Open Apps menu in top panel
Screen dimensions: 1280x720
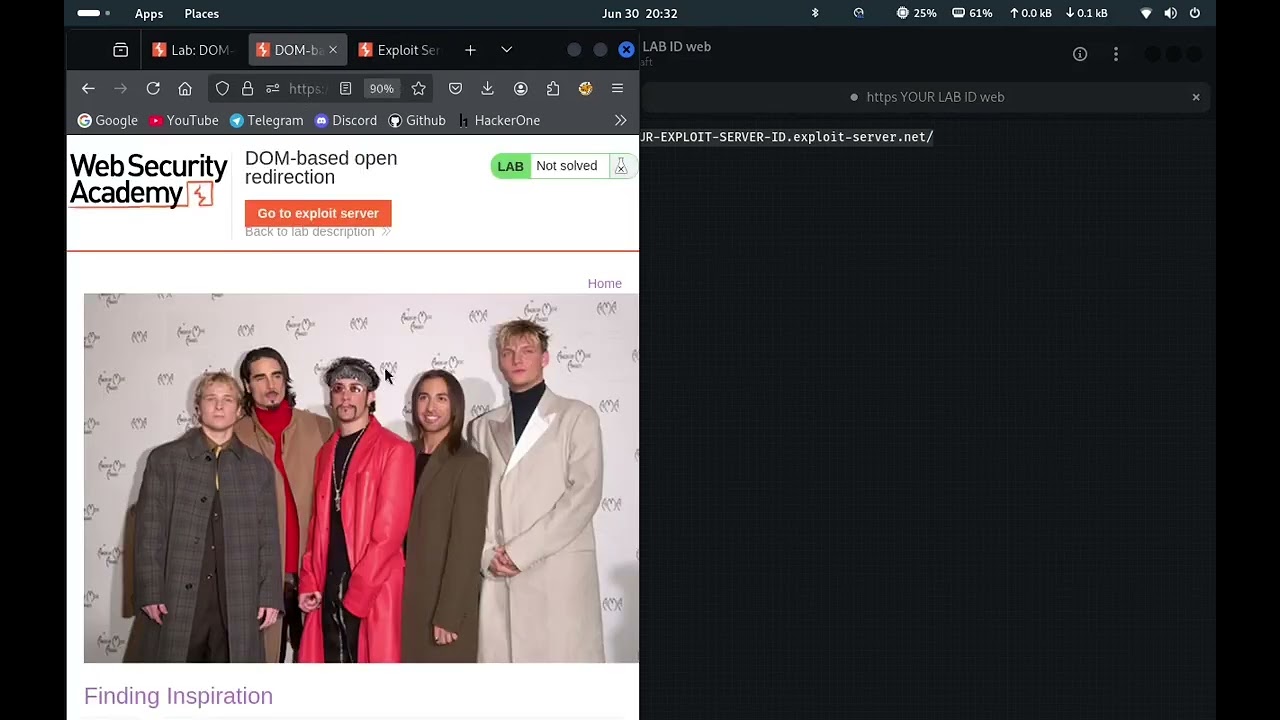[x=149, y=13]
